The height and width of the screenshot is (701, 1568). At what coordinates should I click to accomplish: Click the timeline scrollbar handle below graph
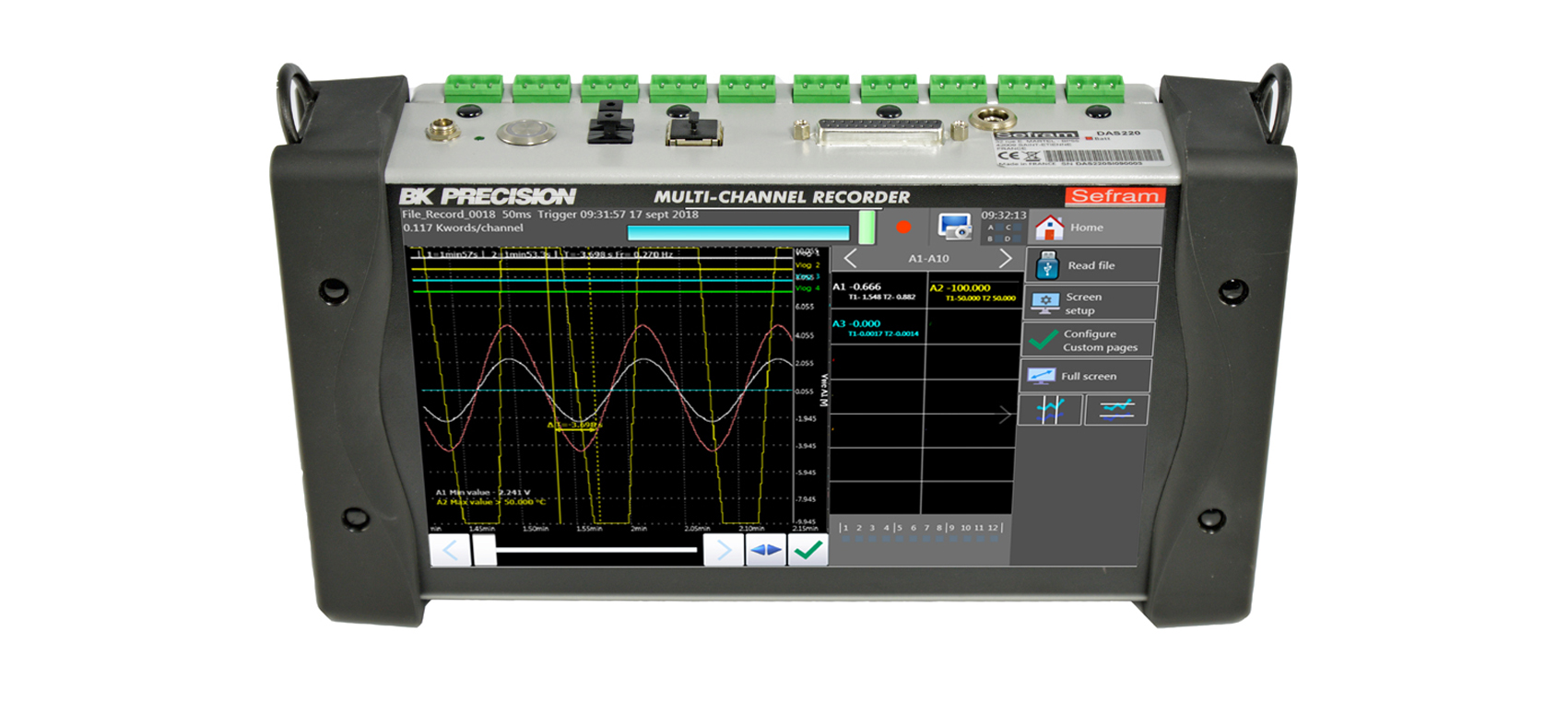coord(485,551)
